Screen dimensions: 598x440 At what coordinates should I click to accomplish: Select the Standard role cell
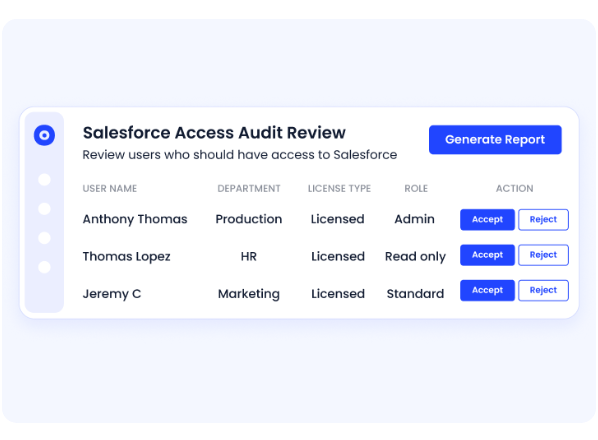(415, 294)
